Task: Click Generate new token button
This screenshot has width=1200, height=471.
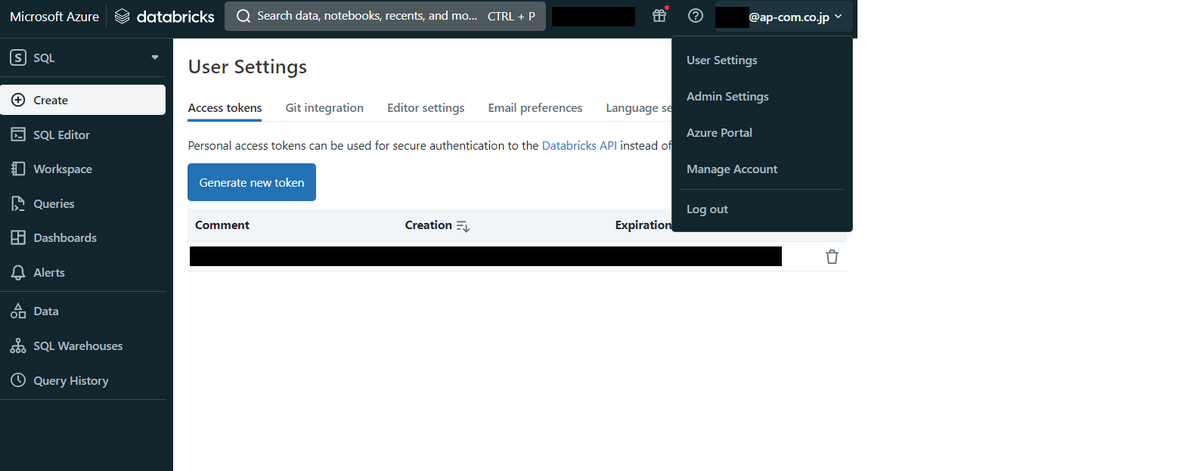Action: click(x=252, y=182)
